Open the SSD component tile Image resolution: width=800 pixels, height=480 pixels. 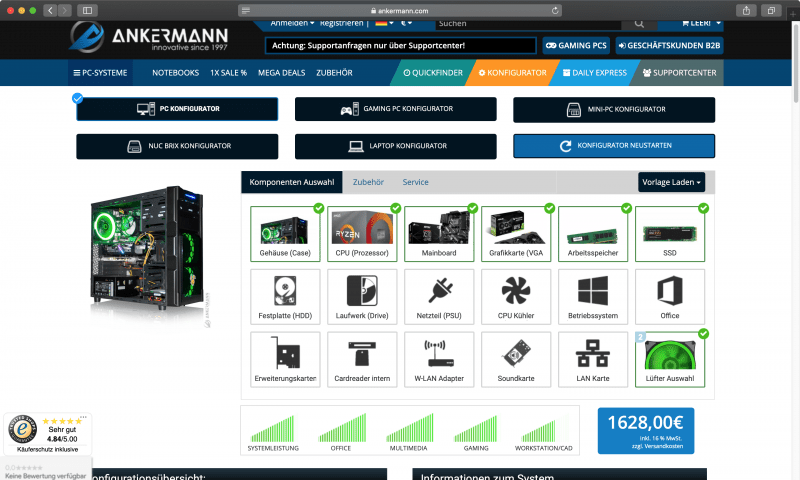pos(670,234)
